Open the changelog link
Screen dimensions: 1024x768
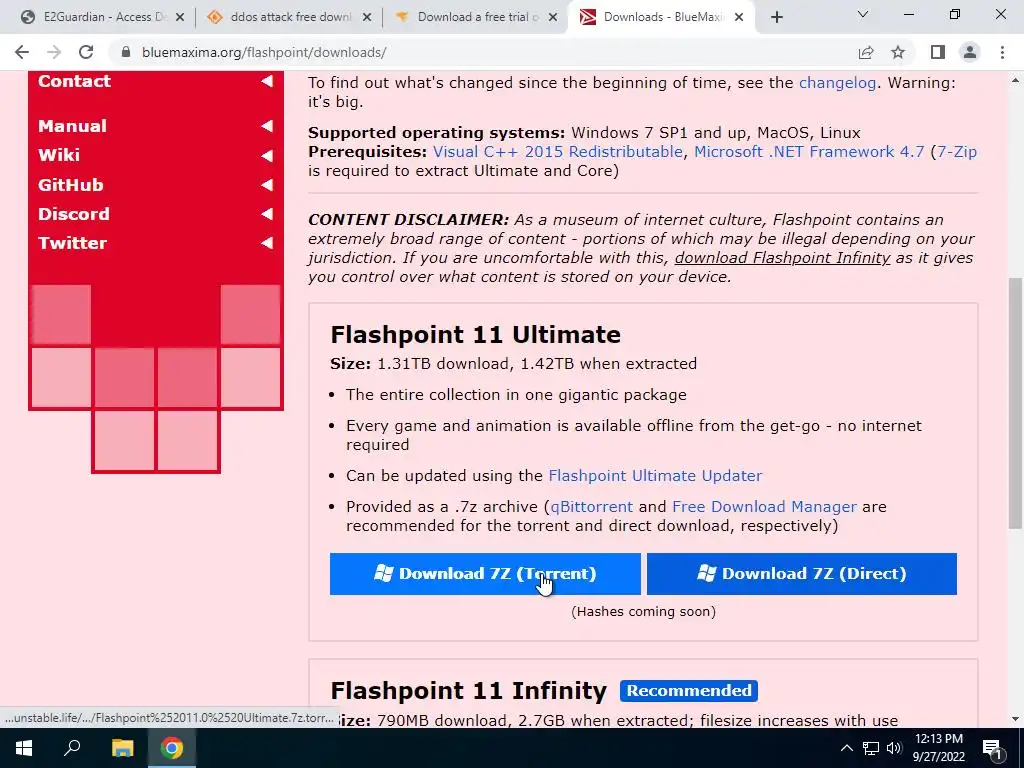click(837, 83)
